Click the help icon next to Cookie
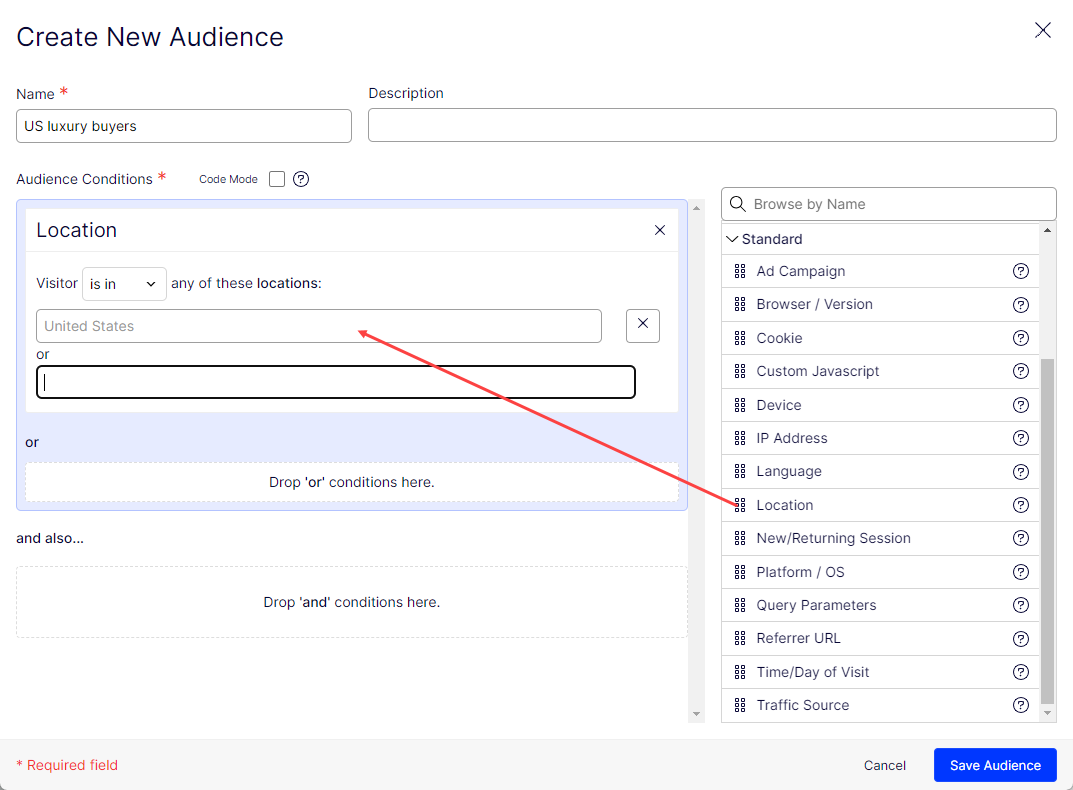Screen dimensions: 1073x790 tap(1020, 338)
